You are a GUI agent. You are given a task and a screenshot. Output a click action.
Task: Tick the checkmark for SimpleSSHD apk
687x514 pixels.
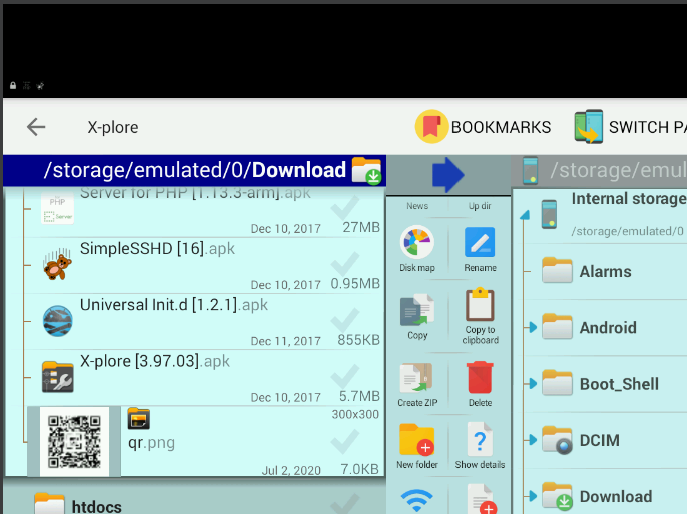point(345,265)
